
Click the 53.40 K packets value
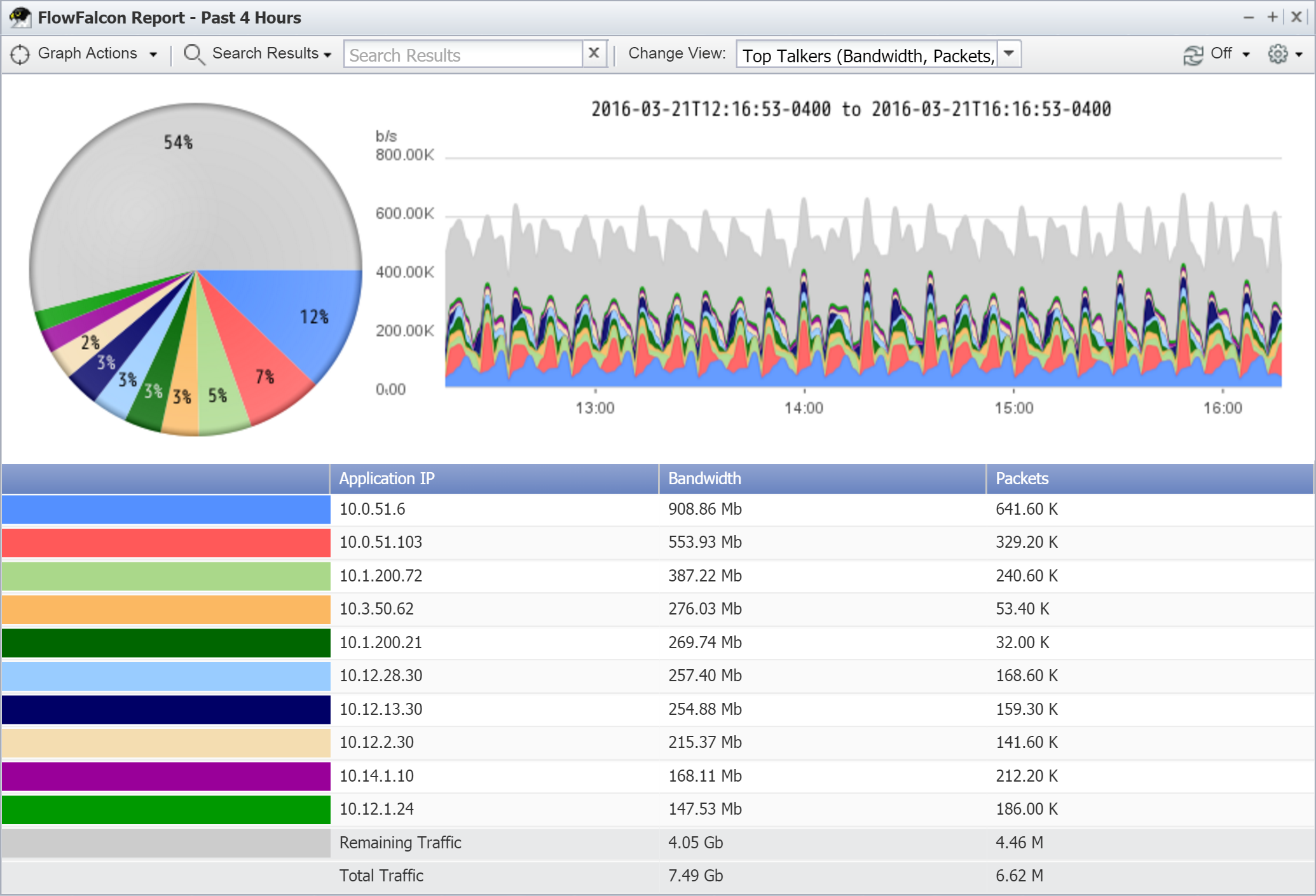(x=1022, y=609)
